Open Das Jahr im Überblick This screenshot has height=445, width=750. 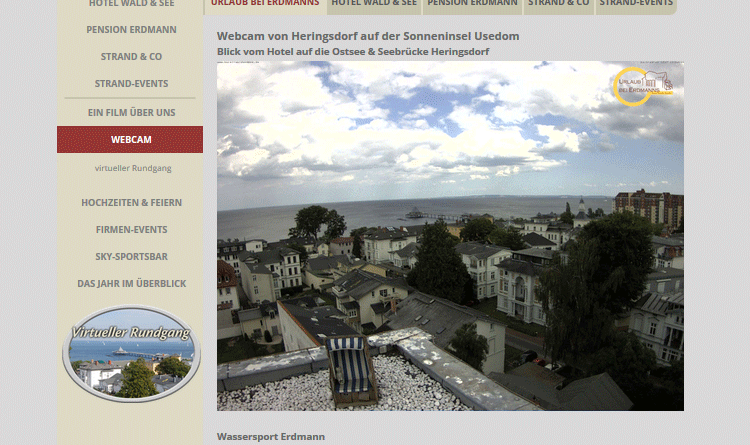(x=131, y=283)
